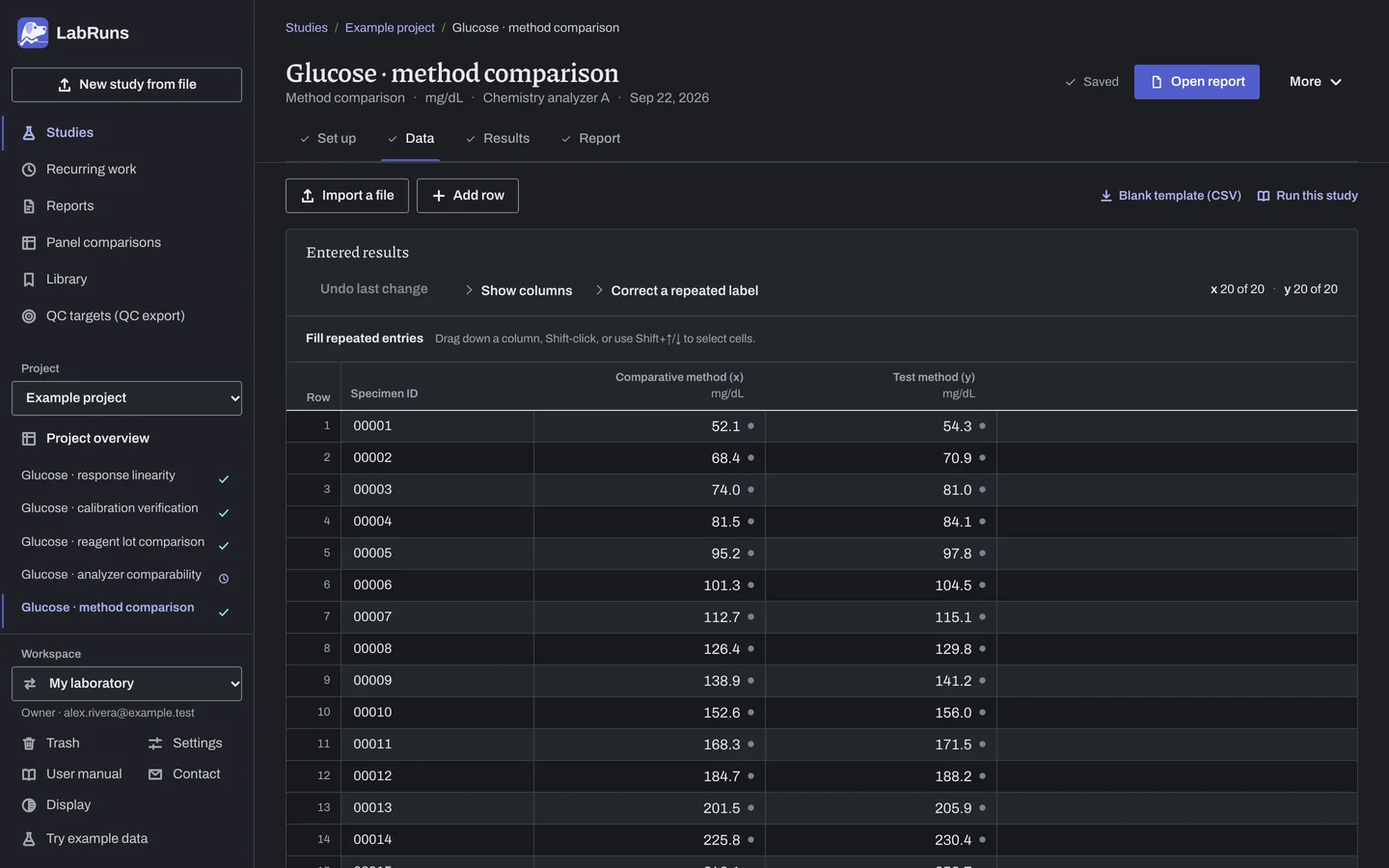Switch to the Set up tab

327,139
